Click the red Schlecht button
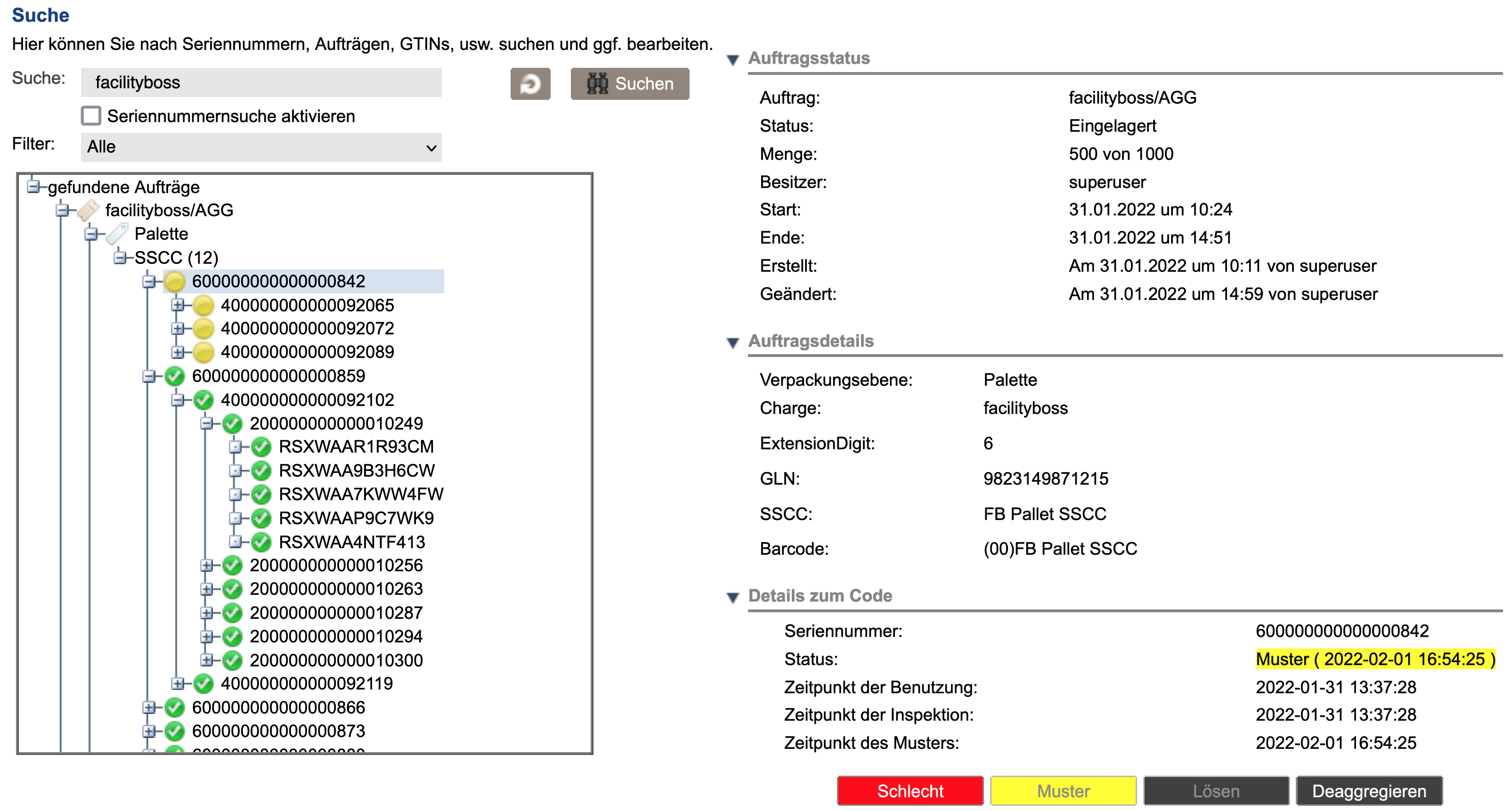Screen dimensions: 1512x811 pyautogui.click(x=910, y=790)
